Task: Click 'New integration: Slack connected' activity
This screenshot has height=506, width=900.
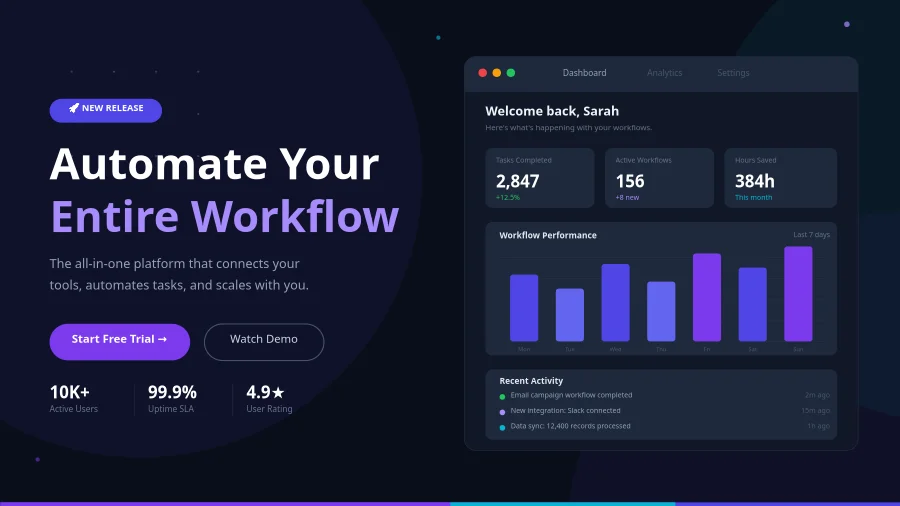Action: [565, 410]
